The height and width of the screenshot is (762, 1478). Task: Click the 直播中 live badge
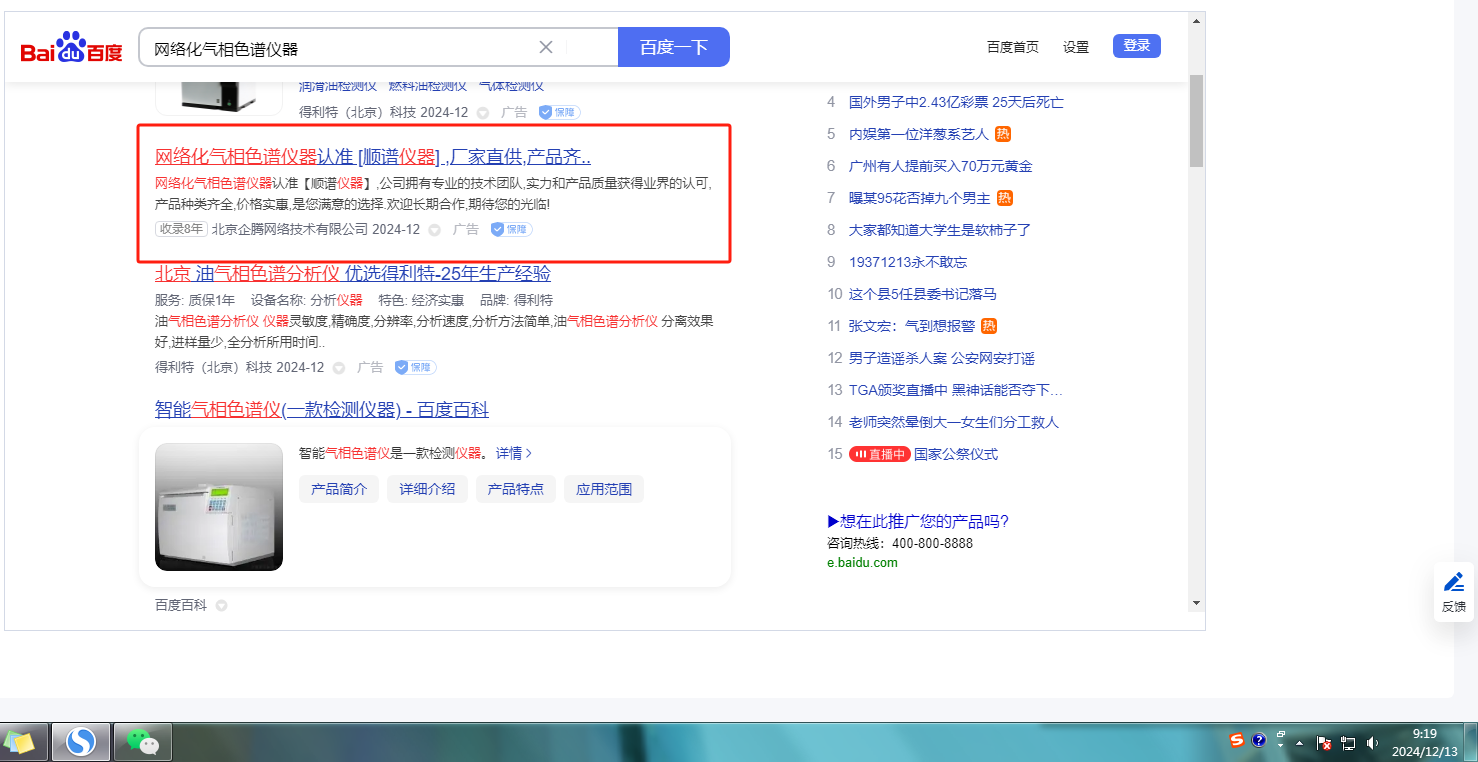(x=879, y=454)
